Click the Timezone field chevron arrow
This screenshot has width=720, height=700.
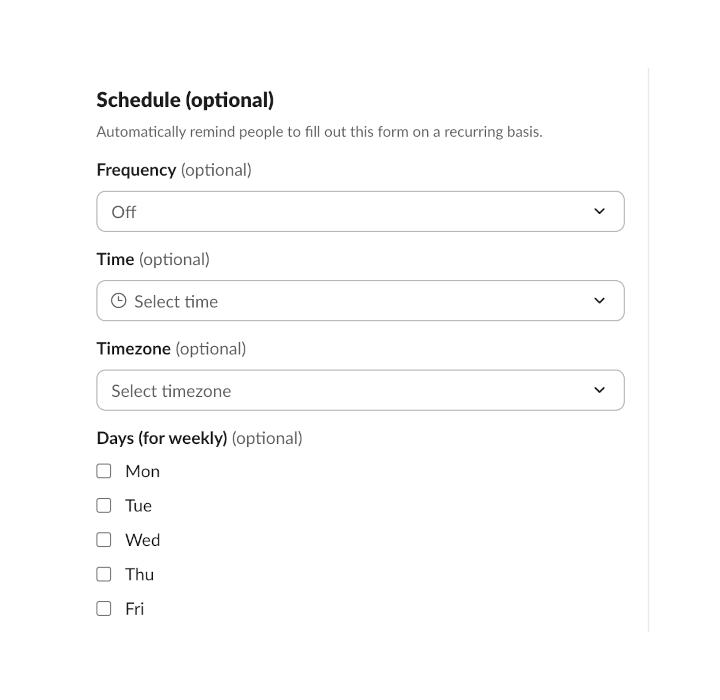pos(599,391)
